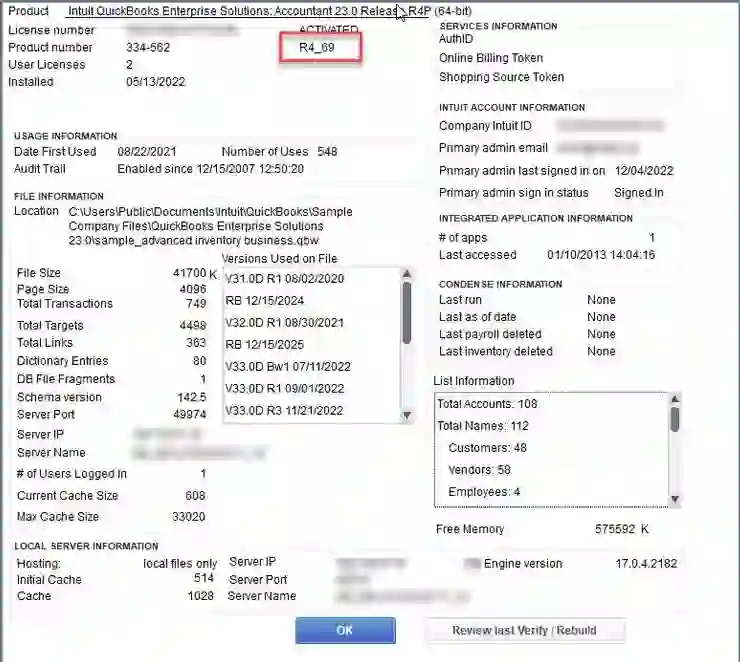Viewport: 740px width, 662px height.
Task: Click Hosting value local files only
Action: pyautogui.click(x=180, y=564)
